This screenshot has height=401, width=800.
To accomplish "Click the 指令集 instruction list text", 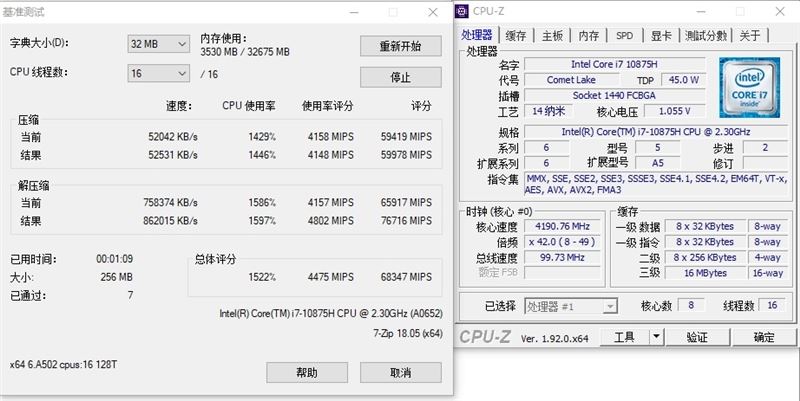I will point(656,184).
